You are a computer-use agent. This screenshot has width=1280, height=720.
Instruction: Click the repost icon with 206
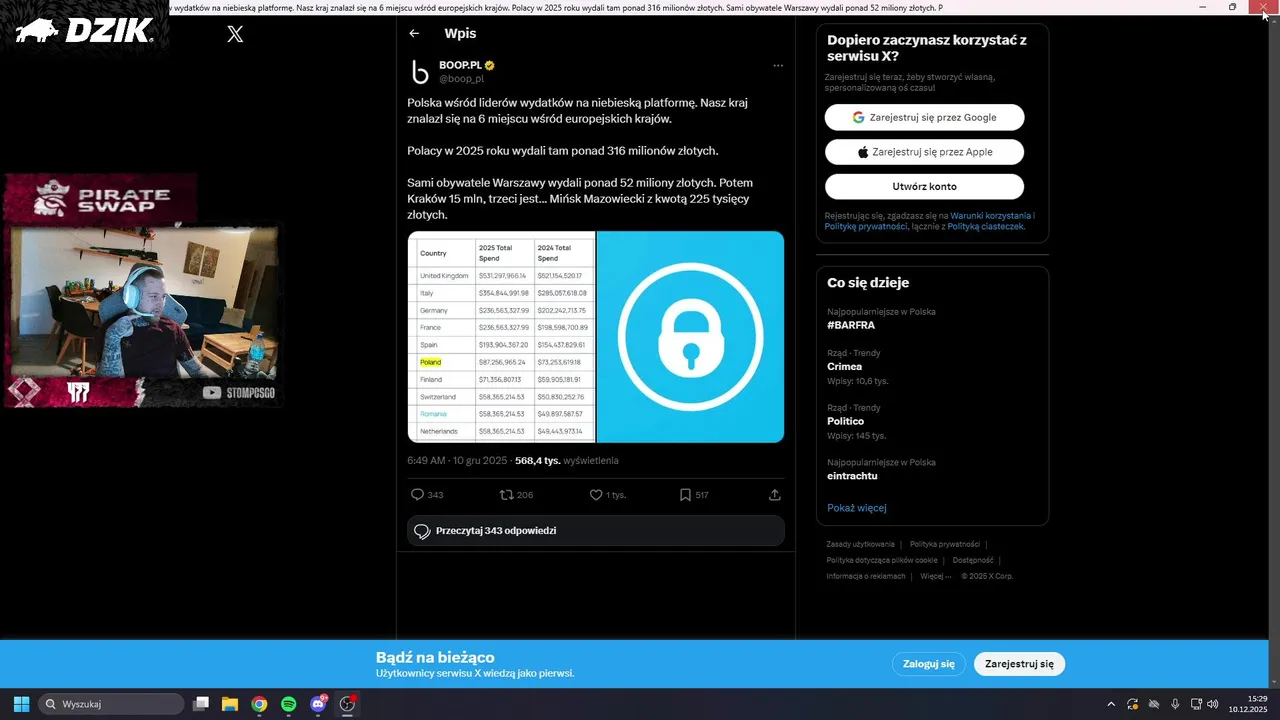pos(506,495)
